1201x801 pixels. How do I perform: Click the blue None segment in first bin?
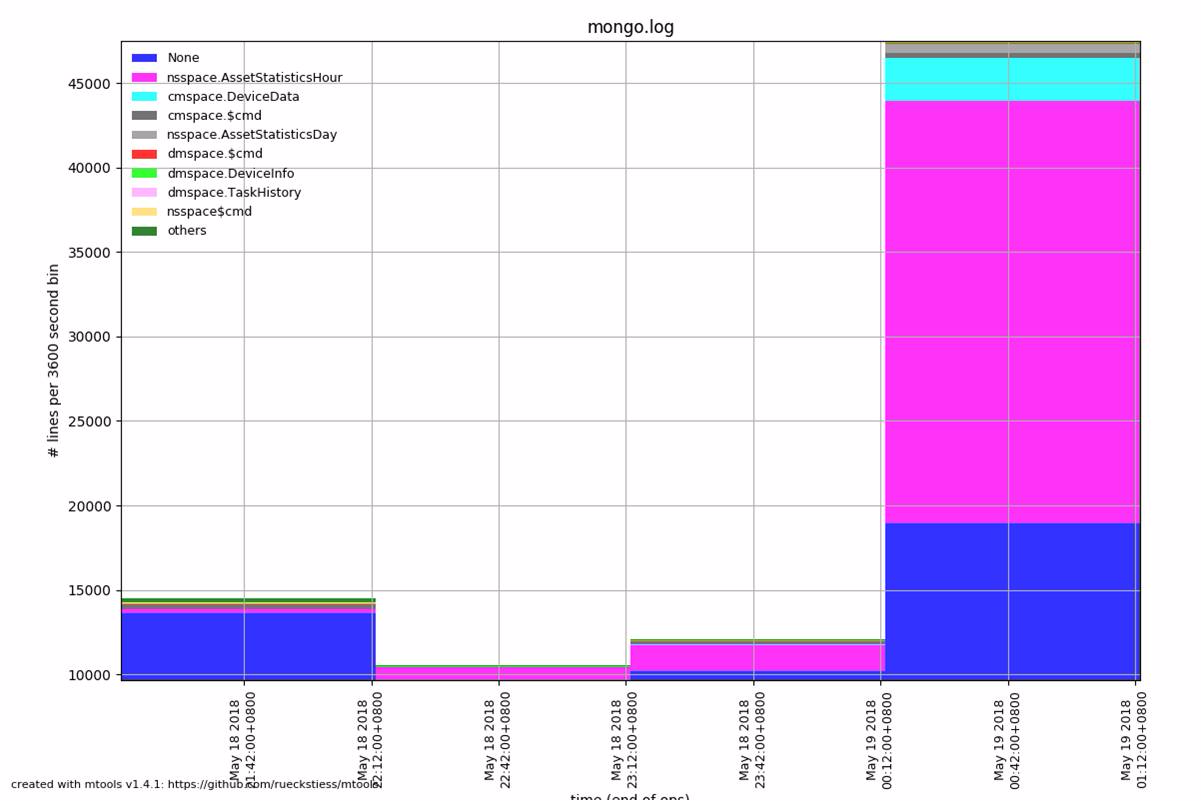click(x=248, y=647)
